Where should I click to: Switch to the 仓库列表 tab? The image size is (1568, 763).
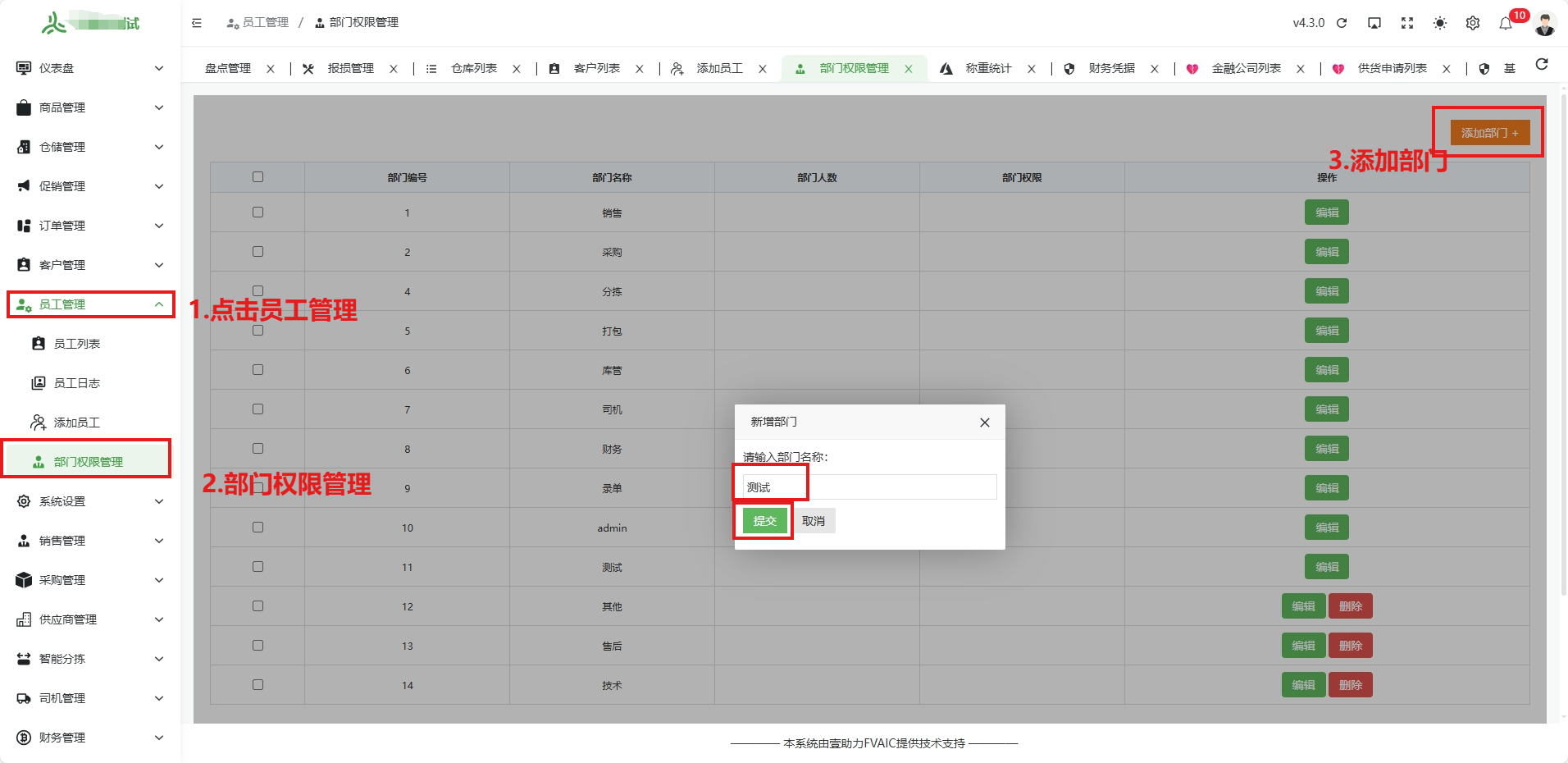tap(473, 69)
